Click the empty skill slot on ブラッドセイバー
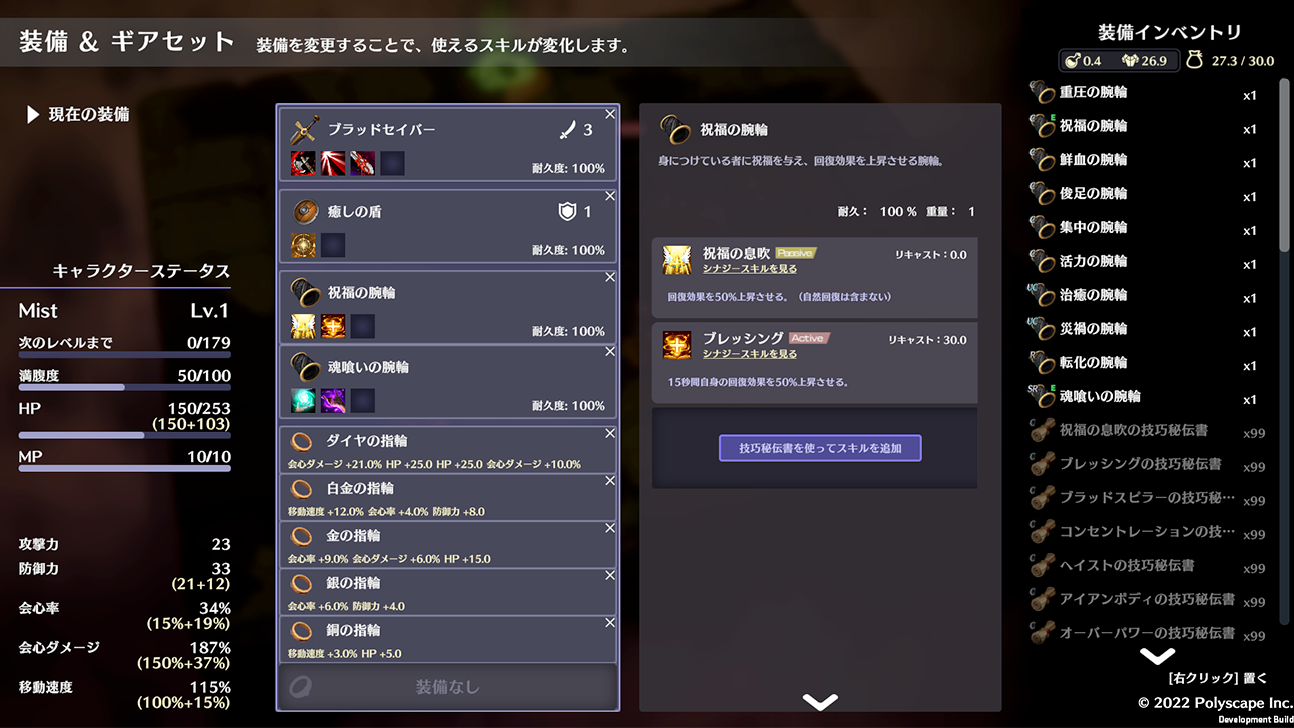Image resolution: width=1294 pixels, height=728 pixels. pos(392,163)
